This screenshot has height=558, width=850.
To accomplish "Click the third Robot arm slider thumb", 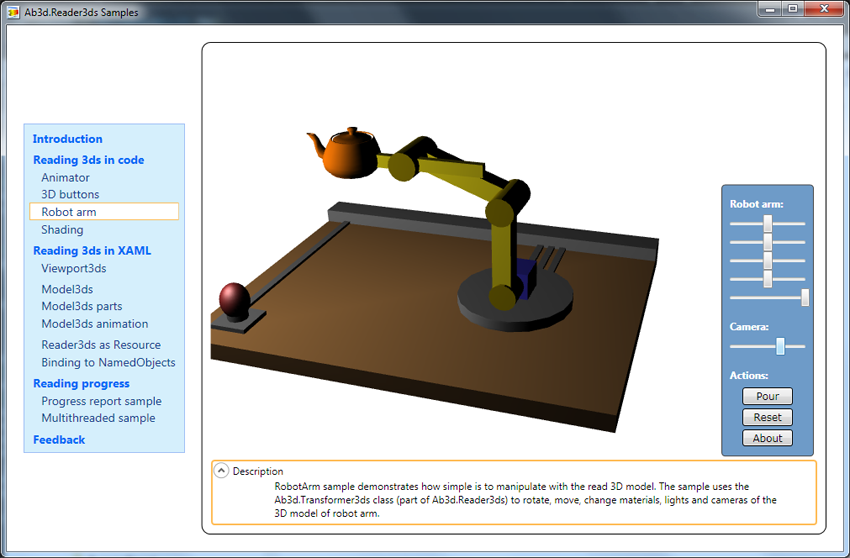I will (768, 260).
